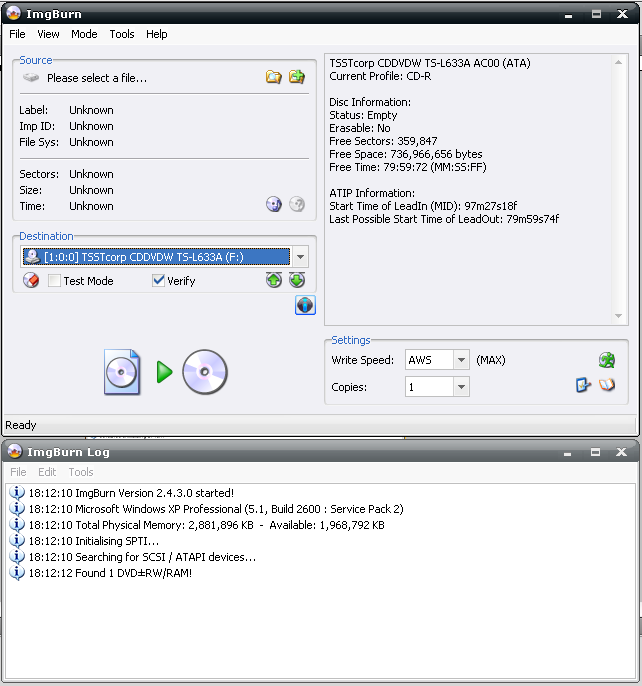Open the Mode menu

click(84, 34)
